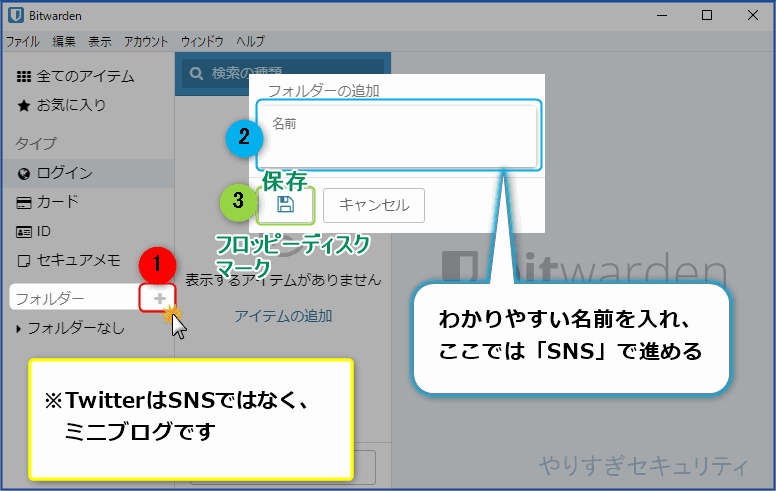Image resolution: width=776 pixels, height=491 pixels.
Task: Click the キャンセル button
Action: click(374, 205)
